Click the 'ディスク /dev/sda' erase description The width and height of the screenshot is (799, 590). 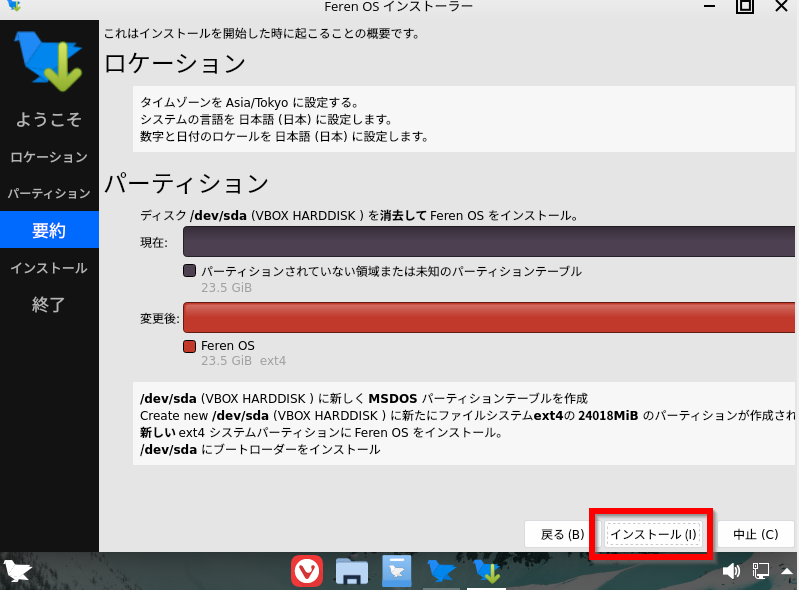(x=360, y=216)
